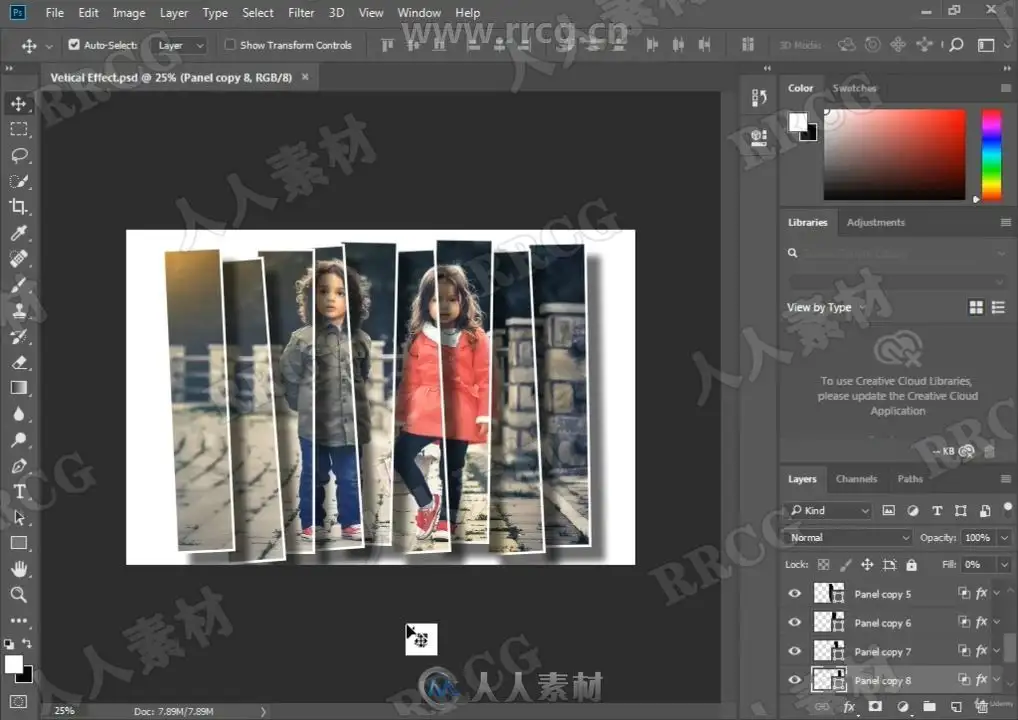Open the Normal blend mode dropdown
Image resolution: width=1018 pixels, height=720 pixels.
(x=849, y=537)
